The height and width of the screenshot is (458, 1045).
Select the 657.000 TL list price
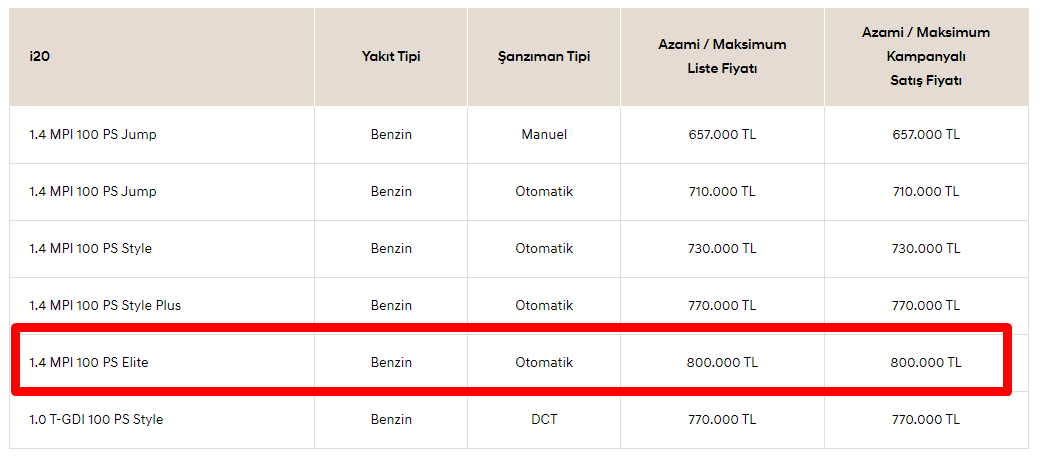(x=722, y=135)
